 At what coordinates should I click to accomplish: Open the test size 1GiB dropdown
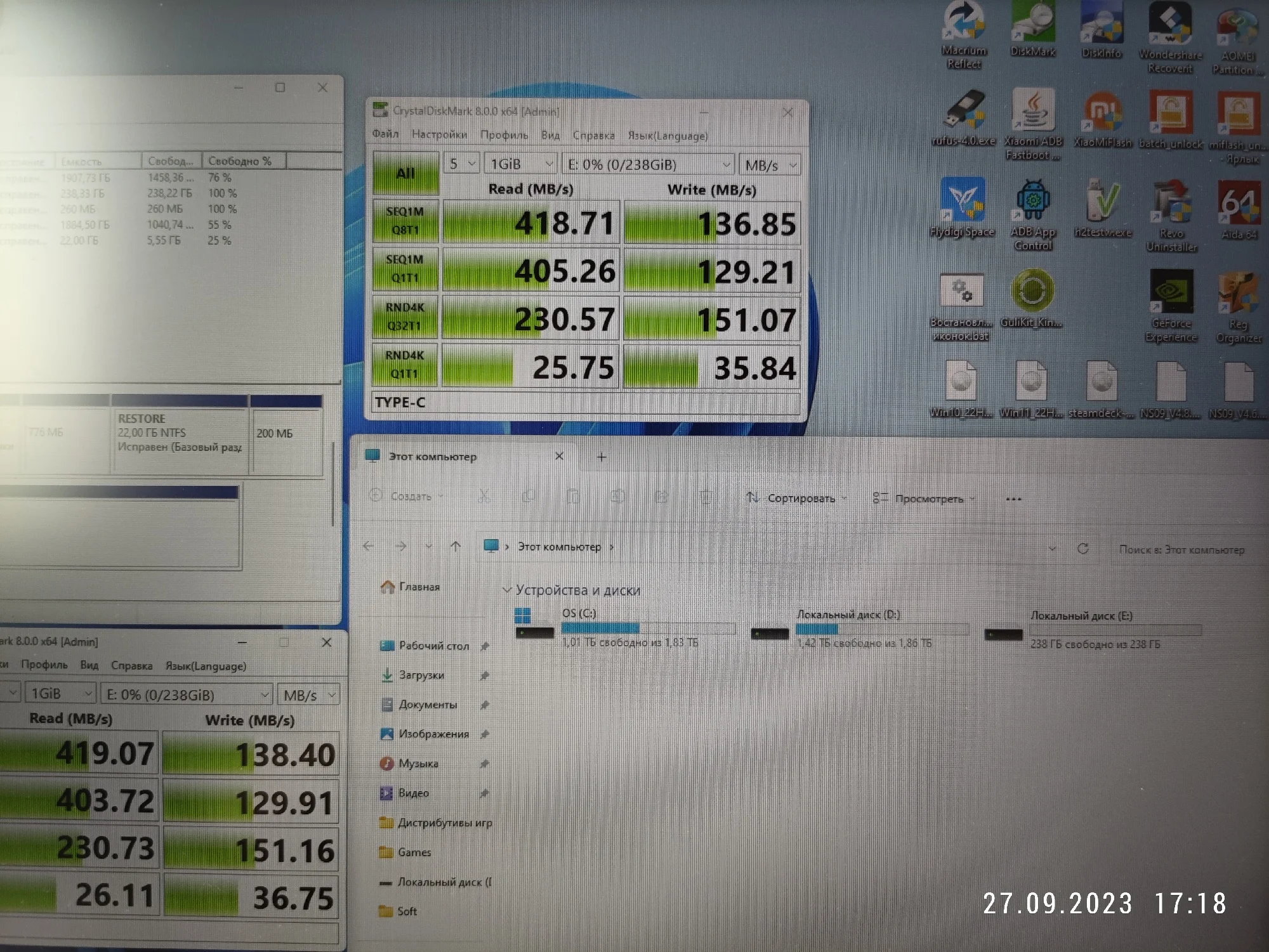coord(520,164)
